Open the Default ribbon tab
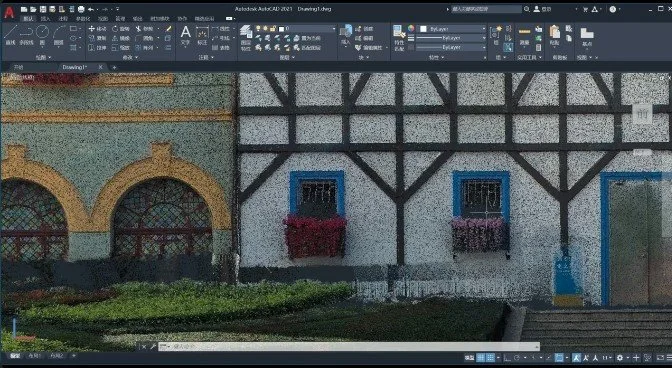672x368 pixels. (x=28, y=19)
